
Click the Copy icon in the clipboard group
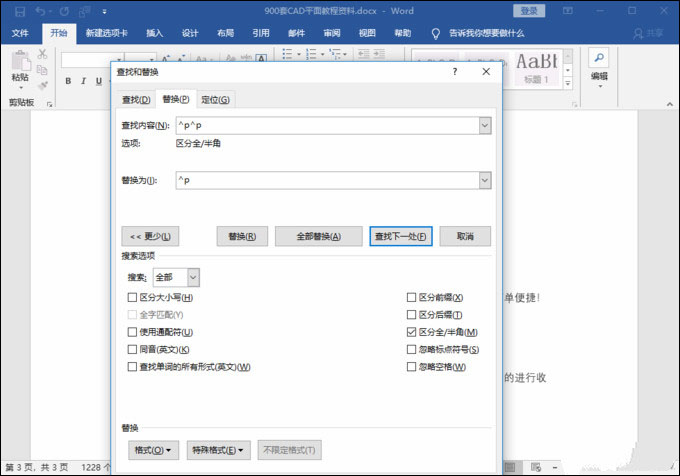coord(42,70)
